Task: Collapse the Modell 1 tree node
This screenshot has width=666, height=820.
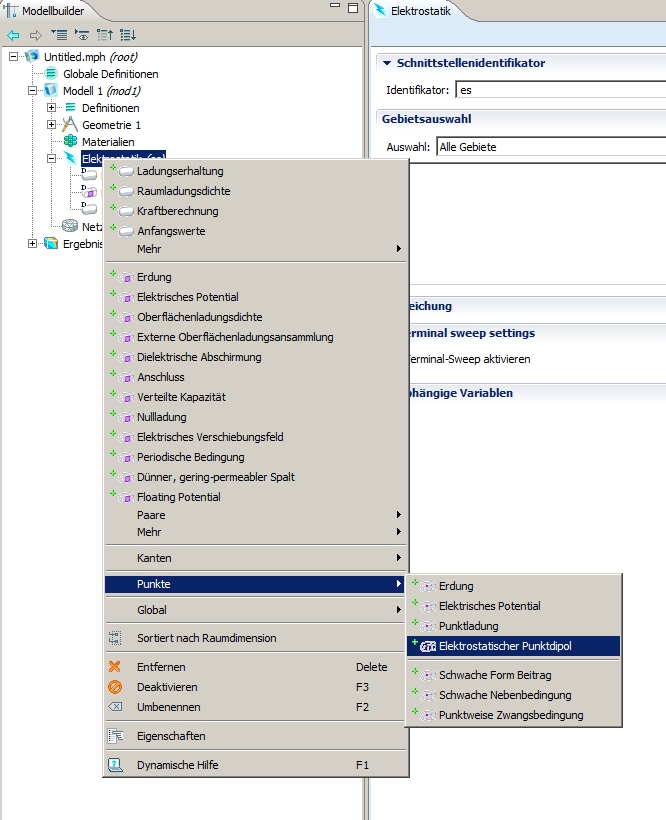Action: click(33, 91)
